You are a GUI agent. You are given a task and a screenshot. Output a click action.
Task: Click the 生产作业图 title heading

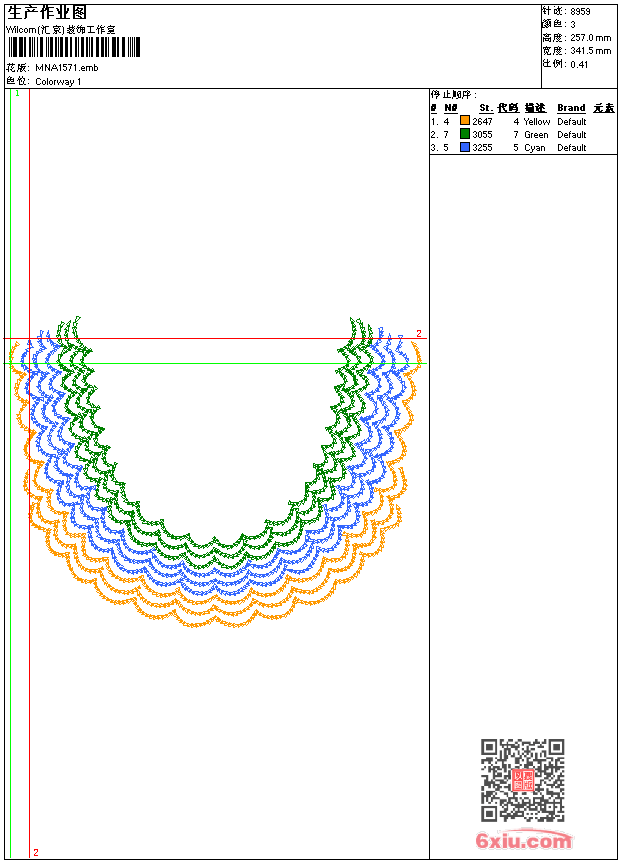coord(47,12)
